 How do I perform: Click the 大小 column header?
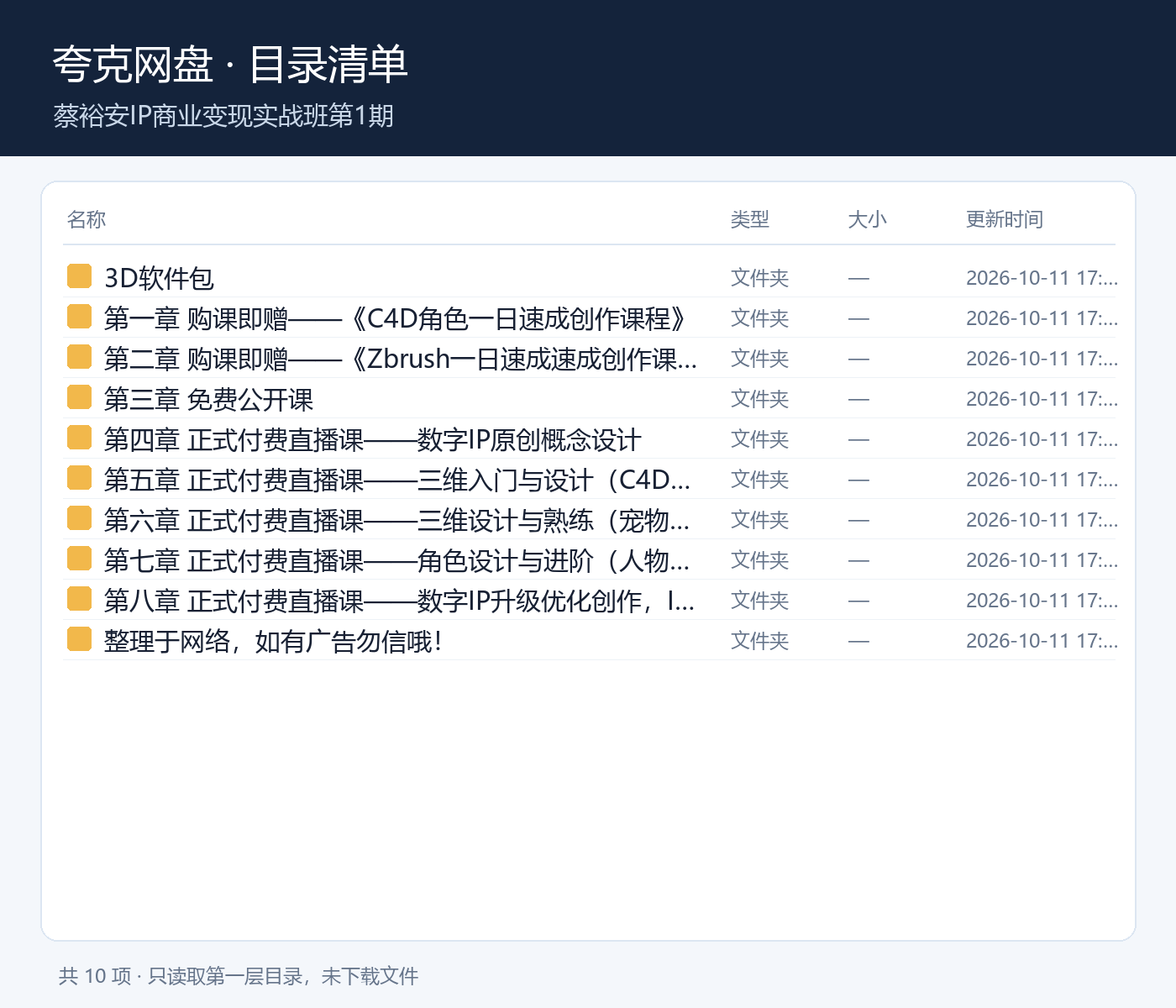pos(868,219)
